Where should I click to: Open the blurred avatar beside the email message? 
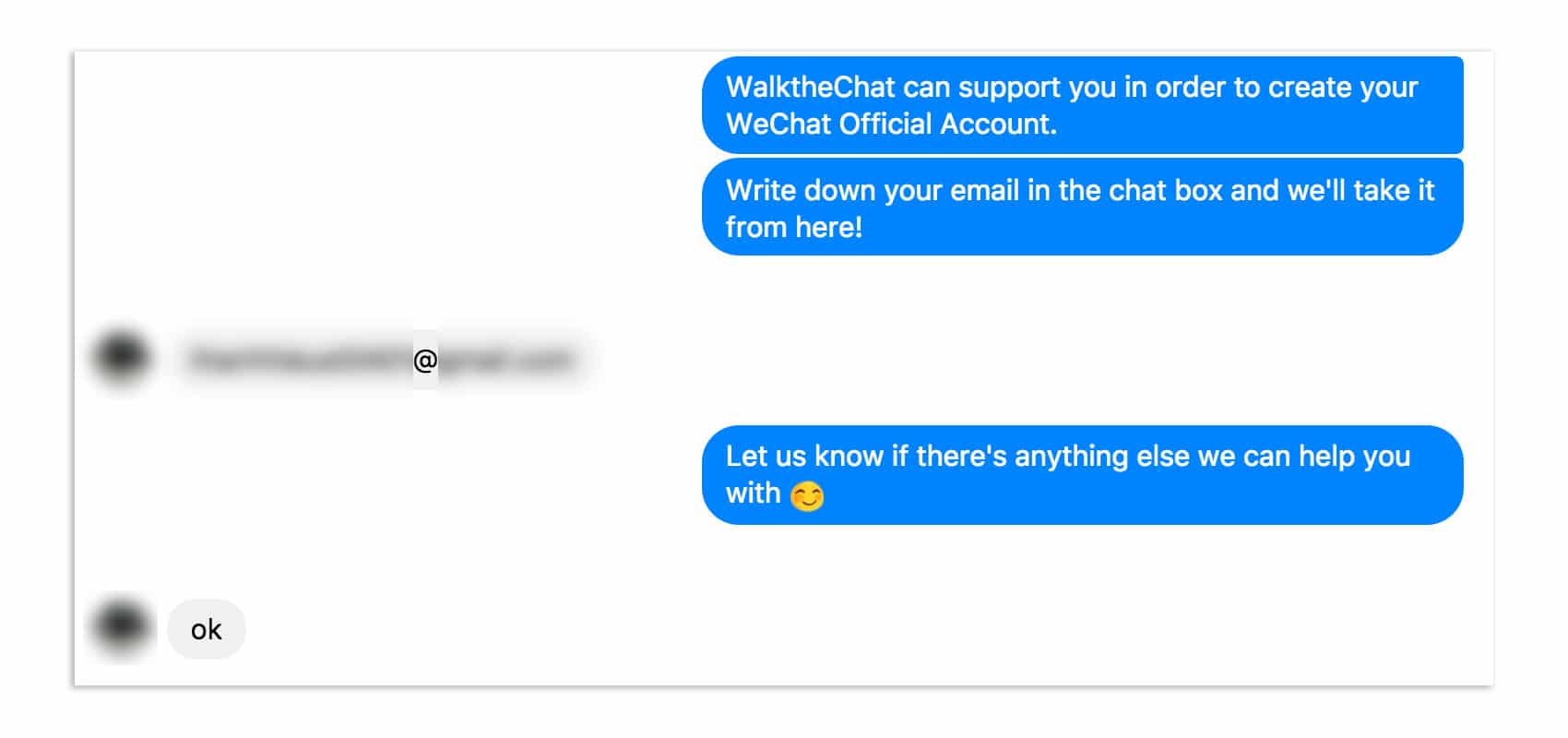click(122, 355)
